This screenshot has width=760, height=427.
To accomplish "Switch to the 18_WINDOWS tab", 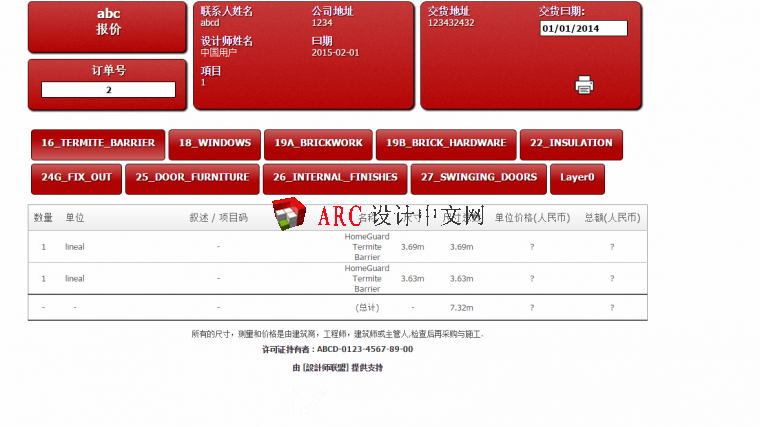I will 214,144.
